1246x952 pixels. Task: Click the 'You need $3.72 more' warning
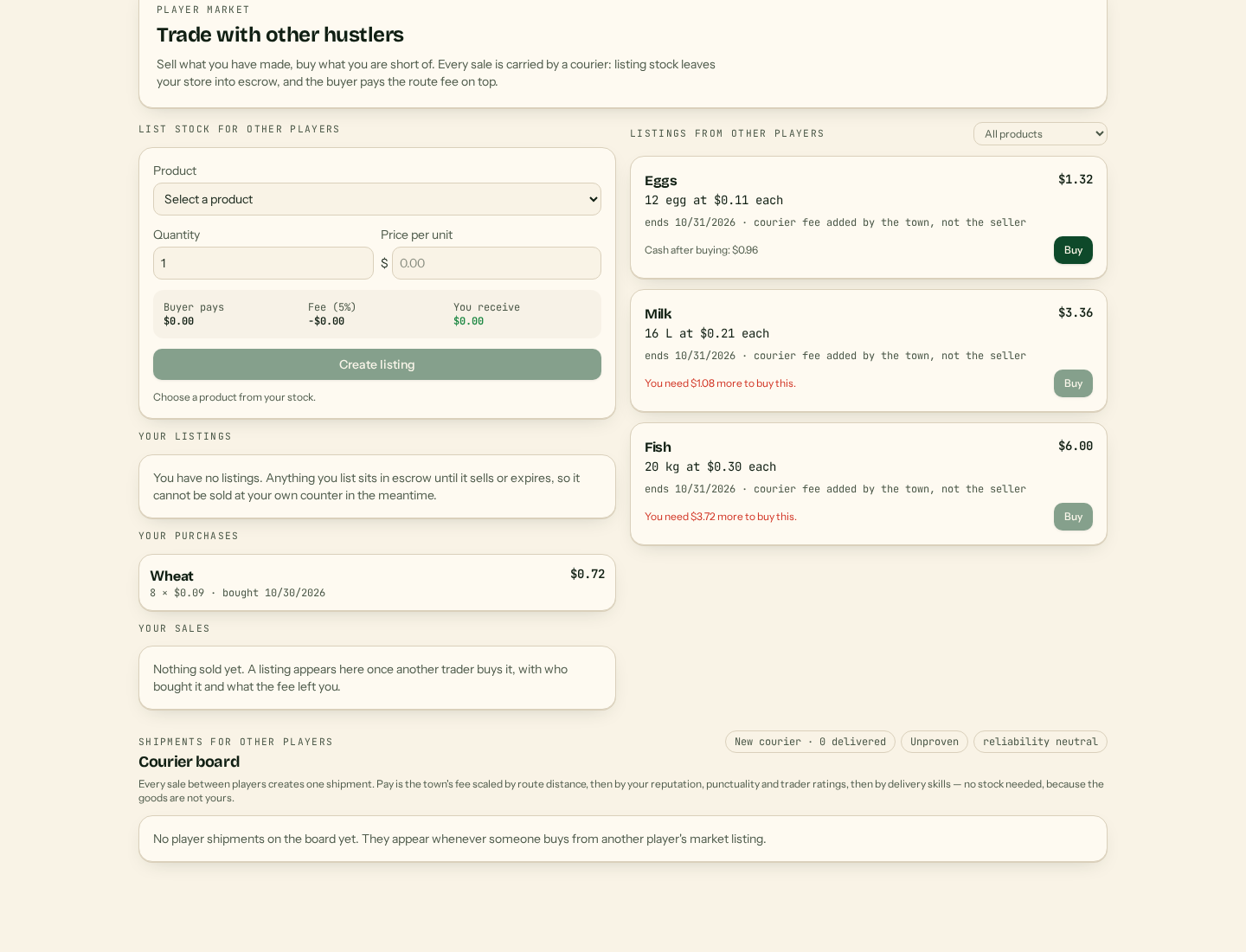click(x=721, y=517)
